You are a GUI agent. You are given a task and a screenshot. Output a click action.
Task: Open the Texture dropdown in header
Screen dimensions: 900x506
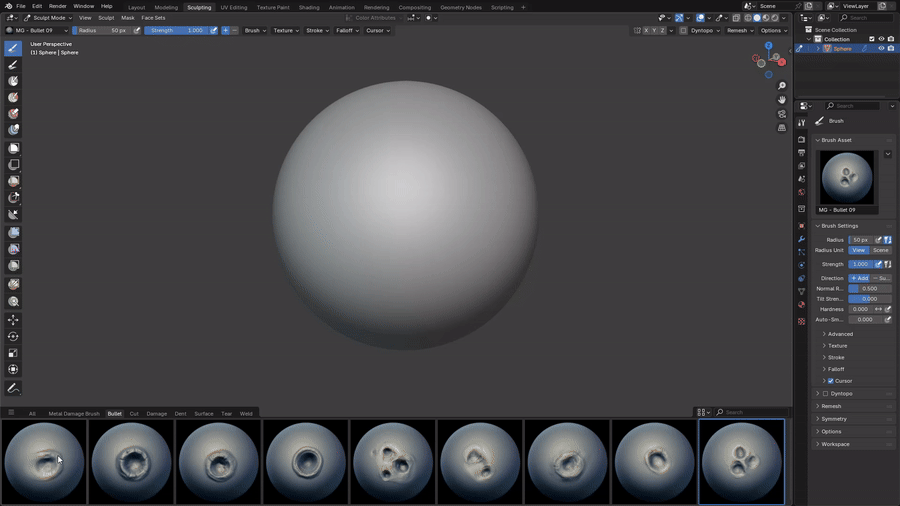click(285, 30)
